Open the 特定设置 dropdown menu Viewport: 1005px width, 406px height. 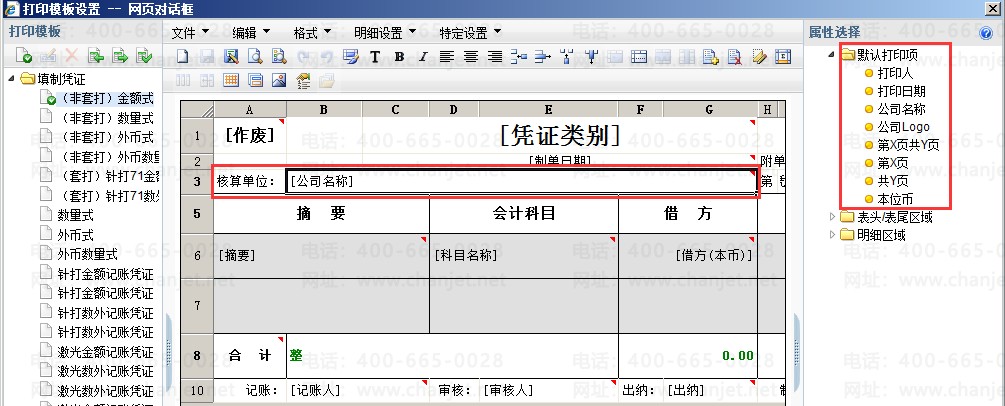coord(470,33)
